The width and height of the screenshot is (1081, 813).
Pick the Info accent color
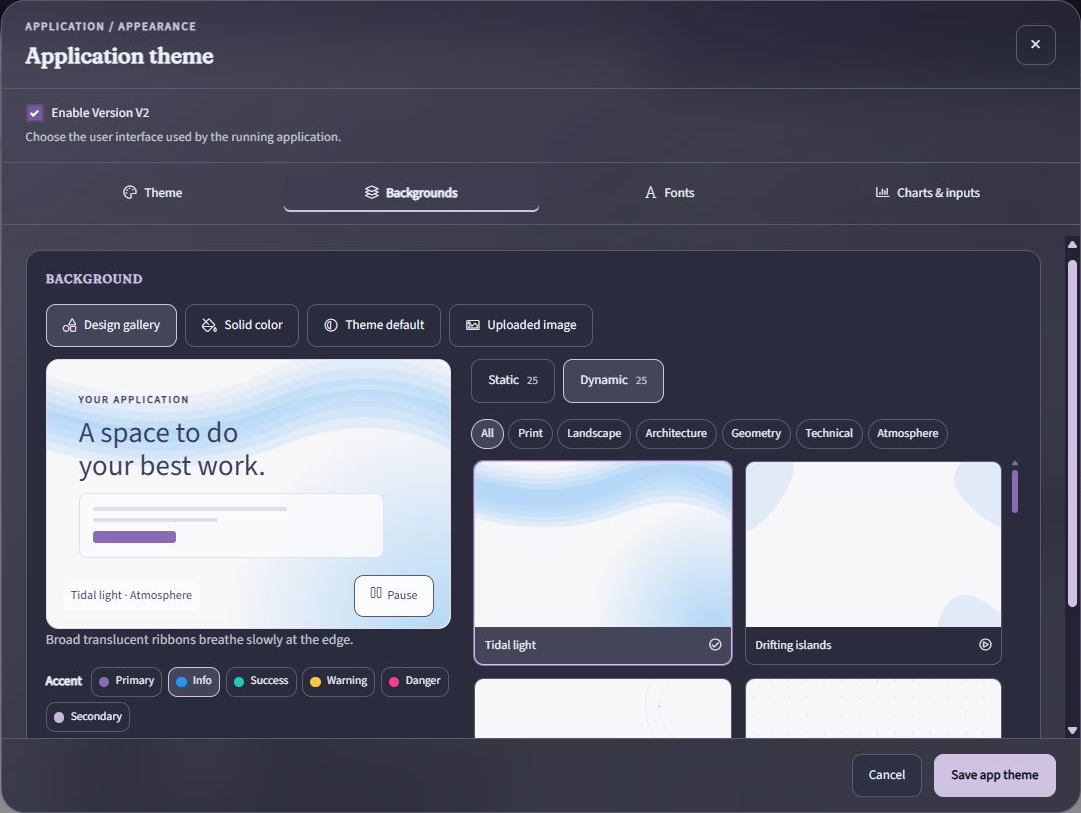(194, 681)
